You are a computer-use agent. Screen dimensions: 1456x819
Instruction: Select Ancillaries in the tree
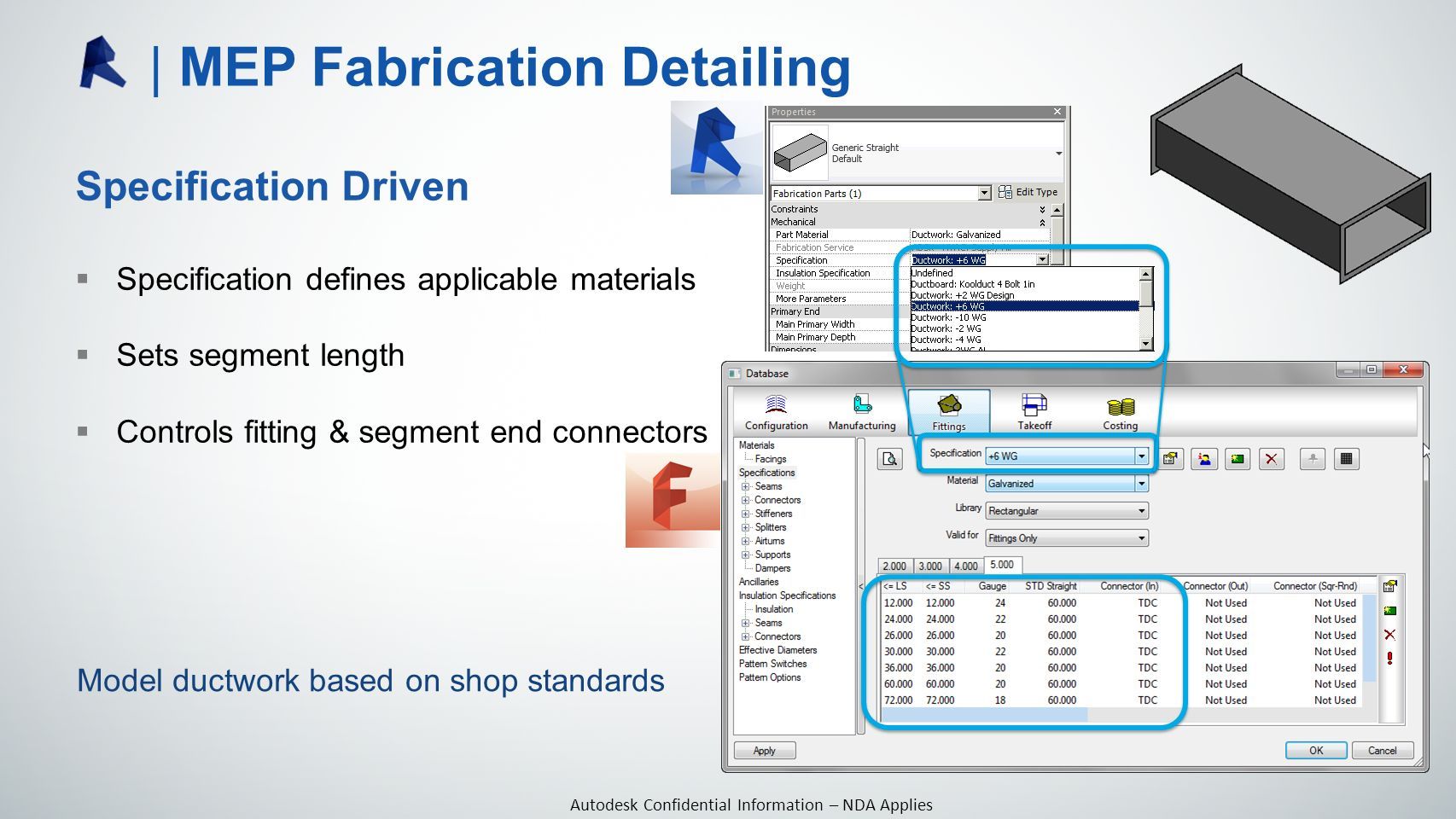pos(759,582)
